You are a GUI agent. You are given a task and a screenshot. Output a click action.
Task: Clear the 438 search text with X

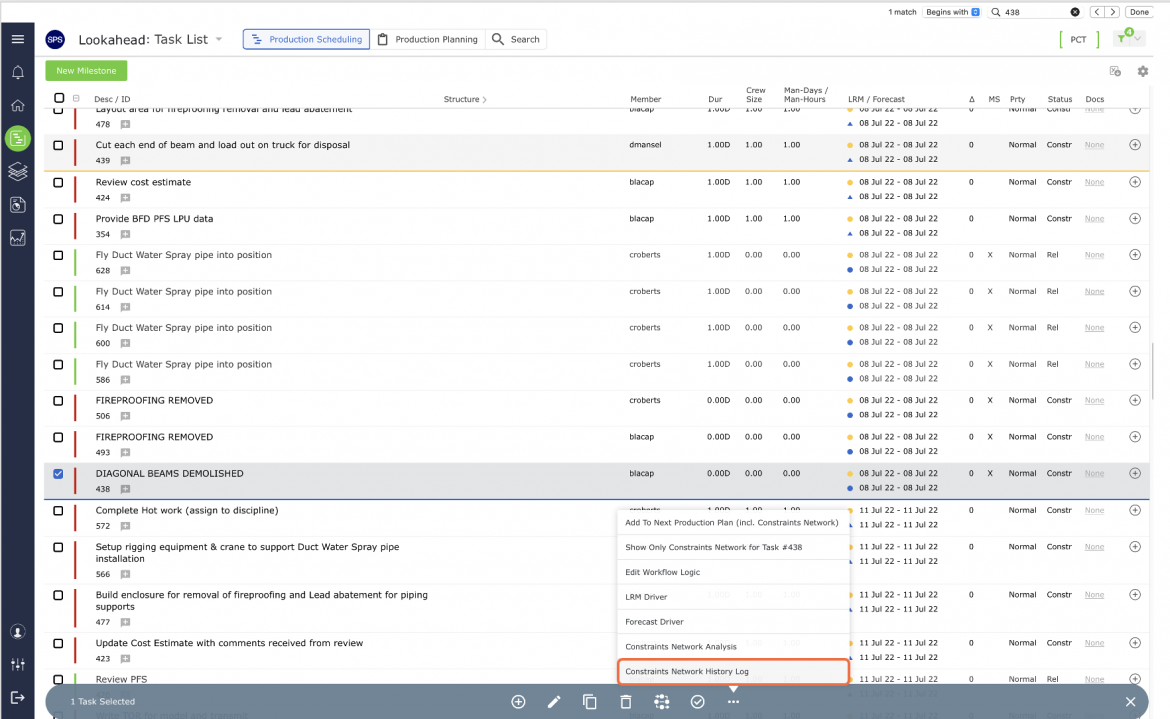pos(1074,12)
